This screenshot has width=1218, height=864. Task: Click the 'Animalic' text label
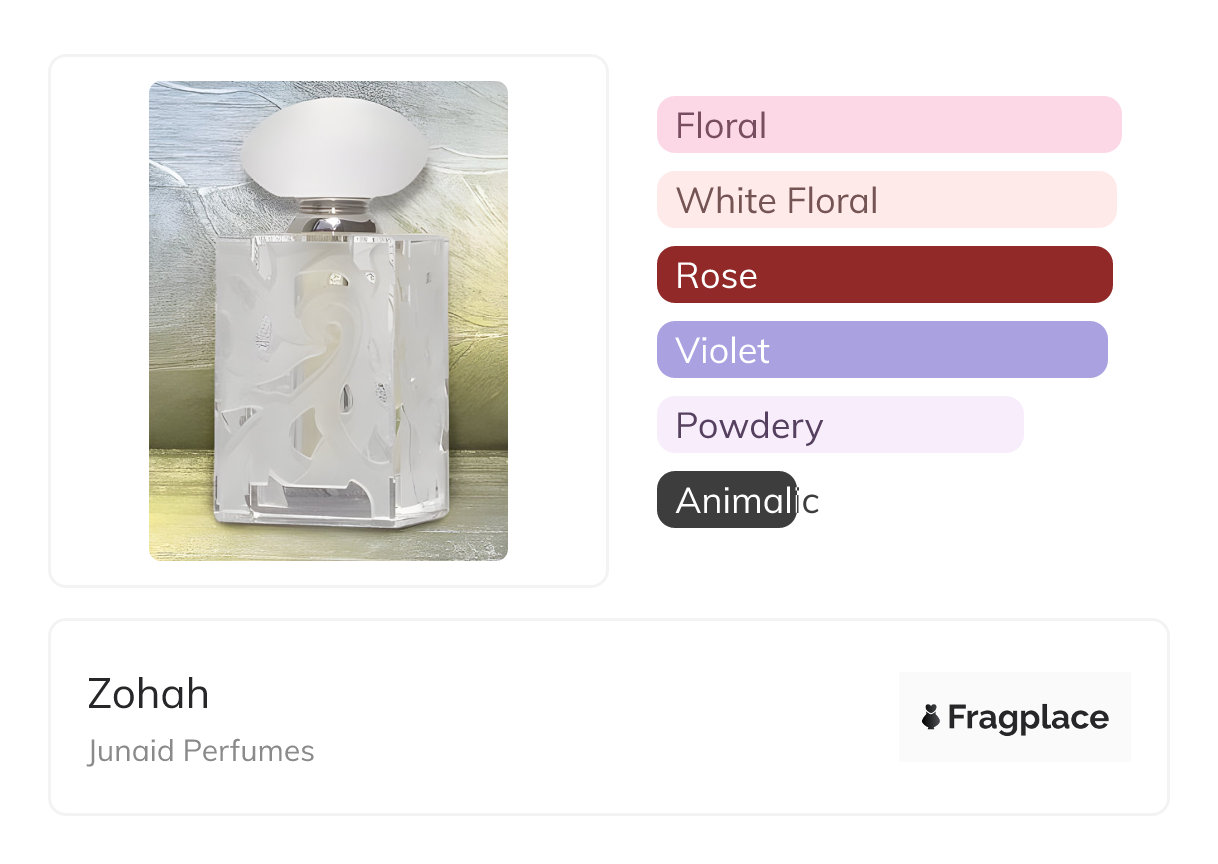[x=747, y=500]
